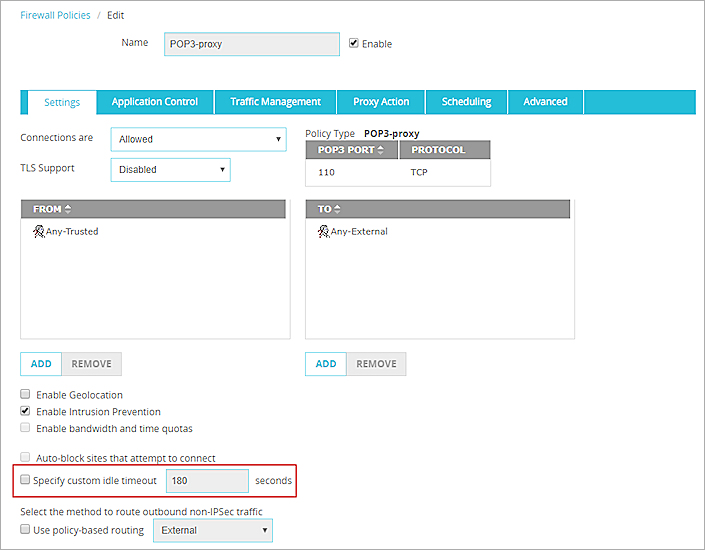Click the idle timeout seconds field
705x550 pixels.
(207, 481)
